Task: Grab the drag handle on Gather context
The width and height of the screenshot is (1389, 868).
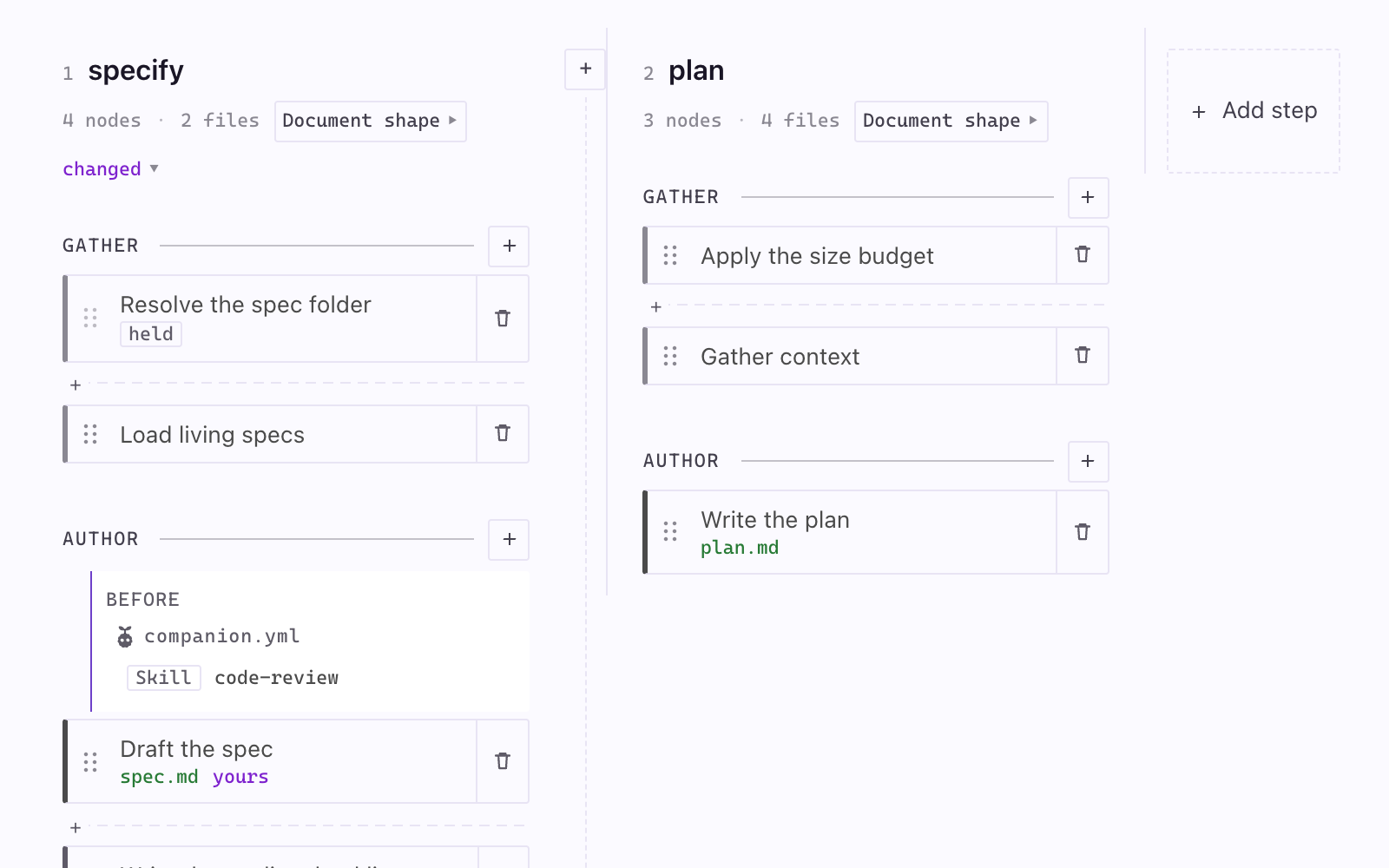Action: [x=670, y=356]
